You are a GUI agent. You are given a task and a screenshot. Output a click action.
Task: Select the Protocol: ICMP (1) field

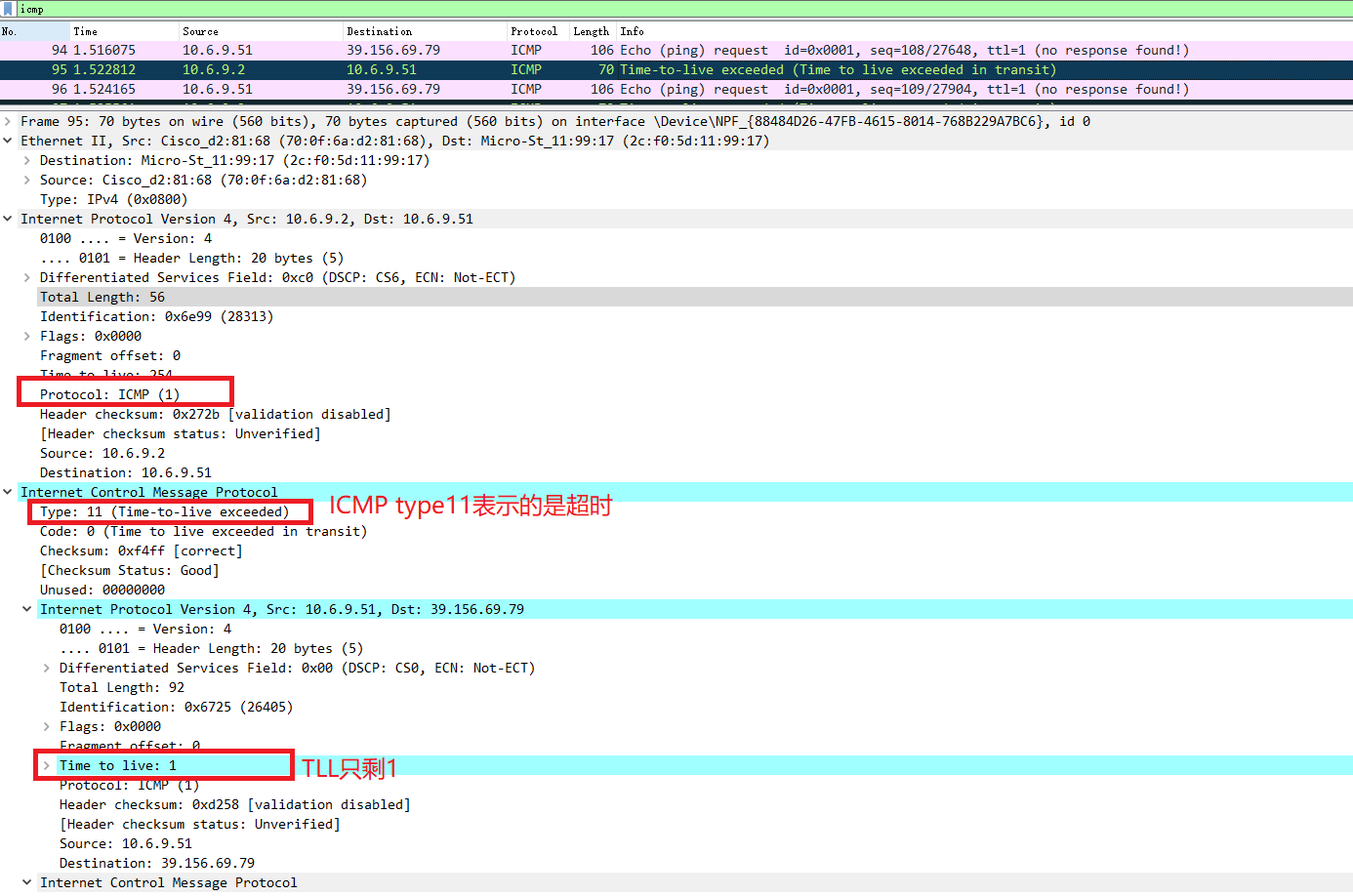[107, 394]
